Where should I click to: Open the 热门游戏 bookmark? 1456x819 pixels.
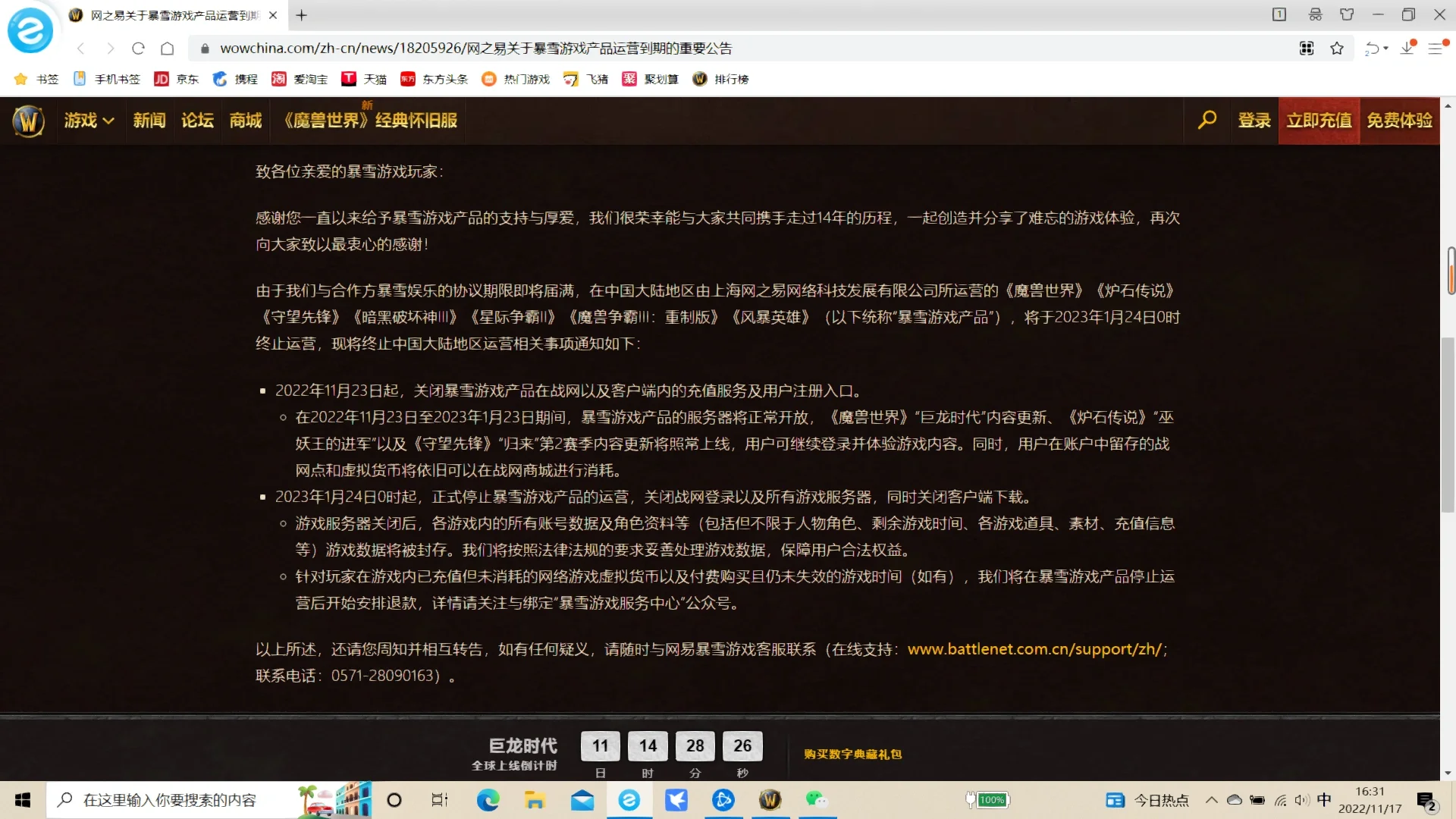click(516, 79)
